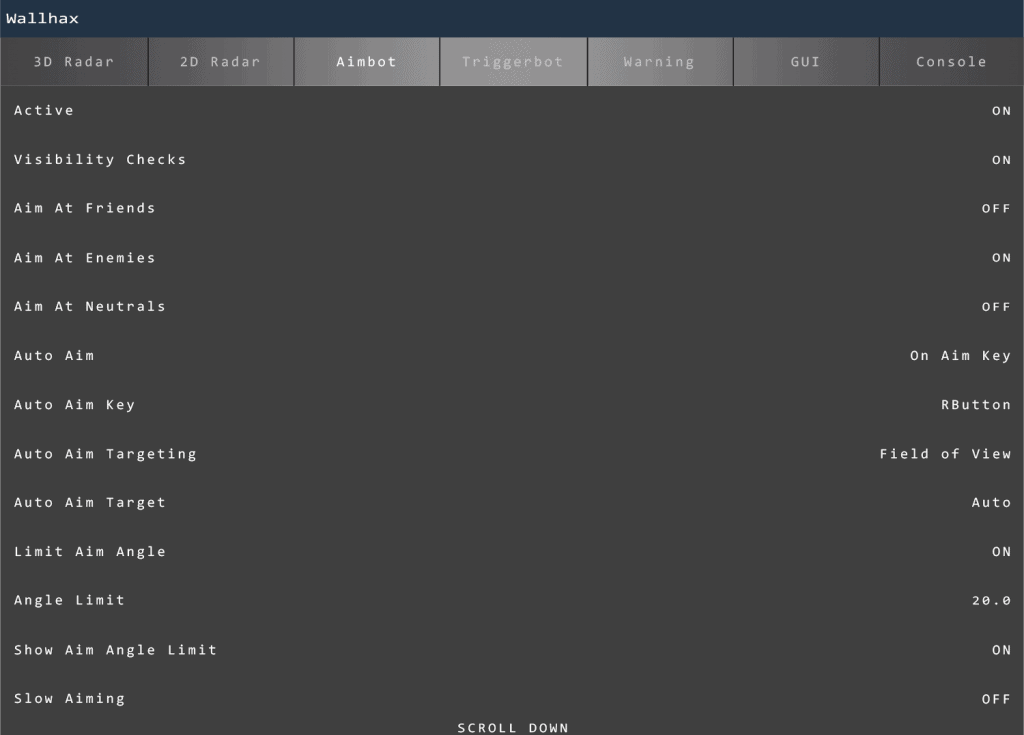
Task: Toggle the Limit Aim Angle setting
Action: click(x=1001, y=552)
